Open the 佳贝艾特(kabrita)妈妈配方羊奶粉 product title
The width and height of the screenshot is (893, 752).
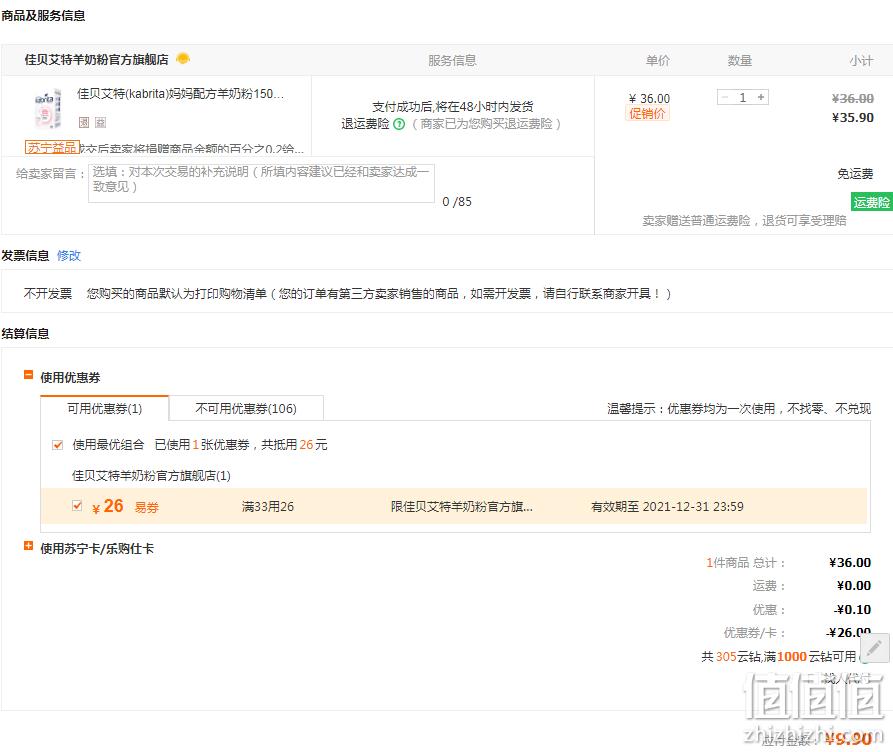click(x=180, y=94)
